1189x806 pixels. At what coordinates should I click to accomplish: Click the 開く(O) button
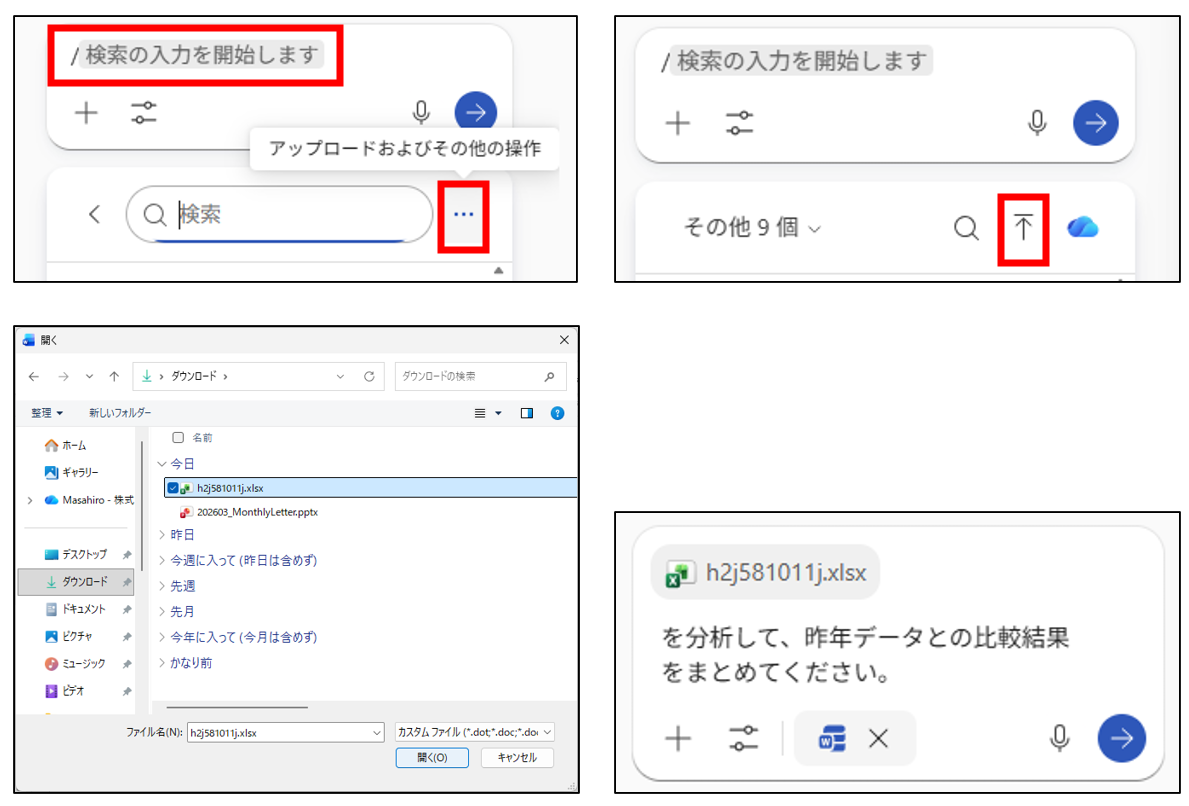click(x=432, y=758)
